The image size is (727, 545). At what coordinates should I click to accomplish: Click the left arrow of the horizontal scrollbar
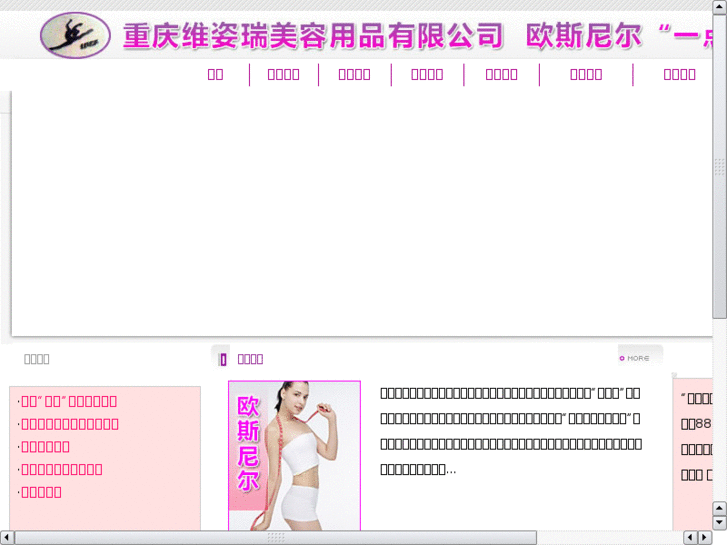(x=7, y=538)
